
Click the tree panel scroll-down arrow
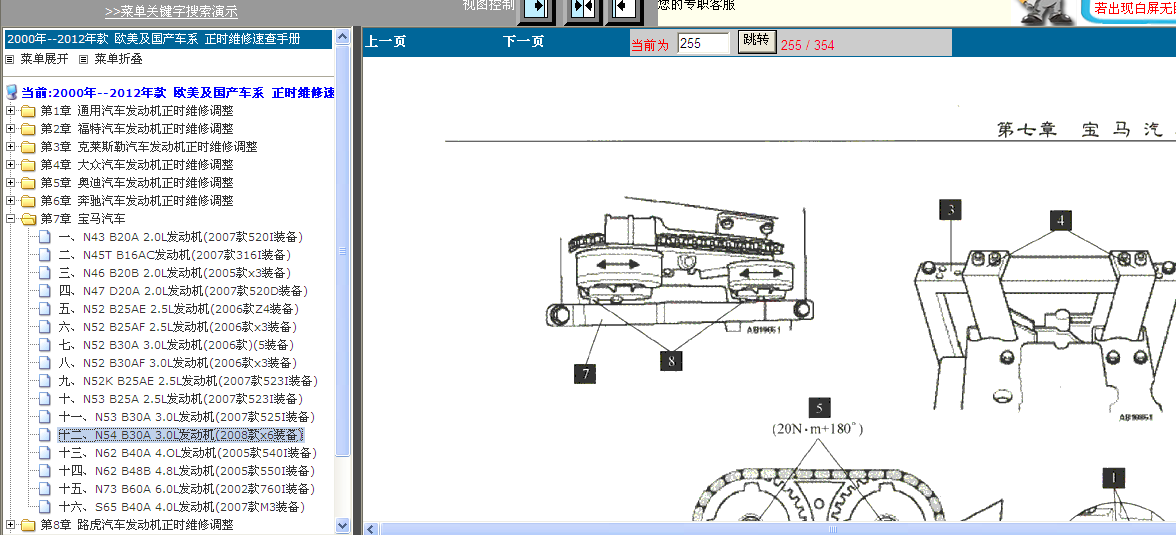click(x=343, y=525)
